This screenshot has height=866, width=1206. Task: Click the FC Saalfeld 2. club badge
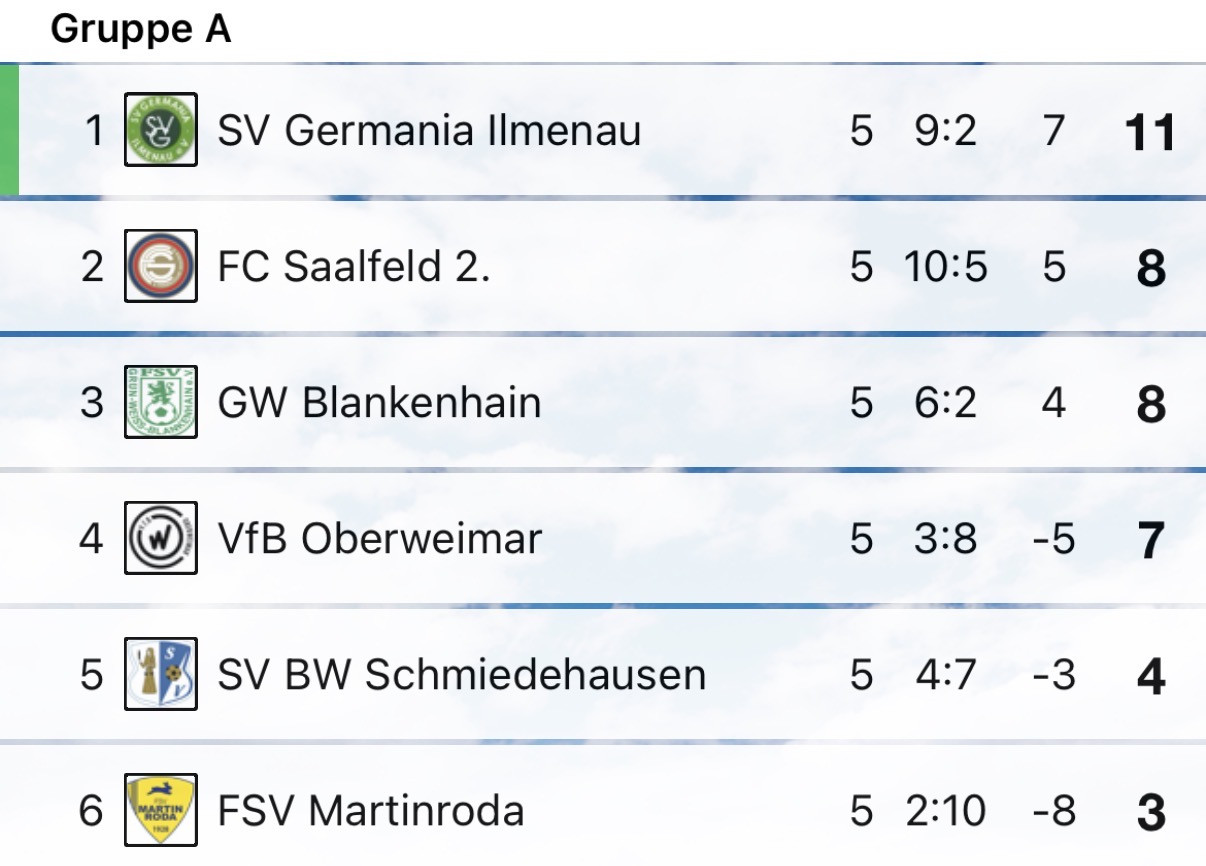point(159,267)
